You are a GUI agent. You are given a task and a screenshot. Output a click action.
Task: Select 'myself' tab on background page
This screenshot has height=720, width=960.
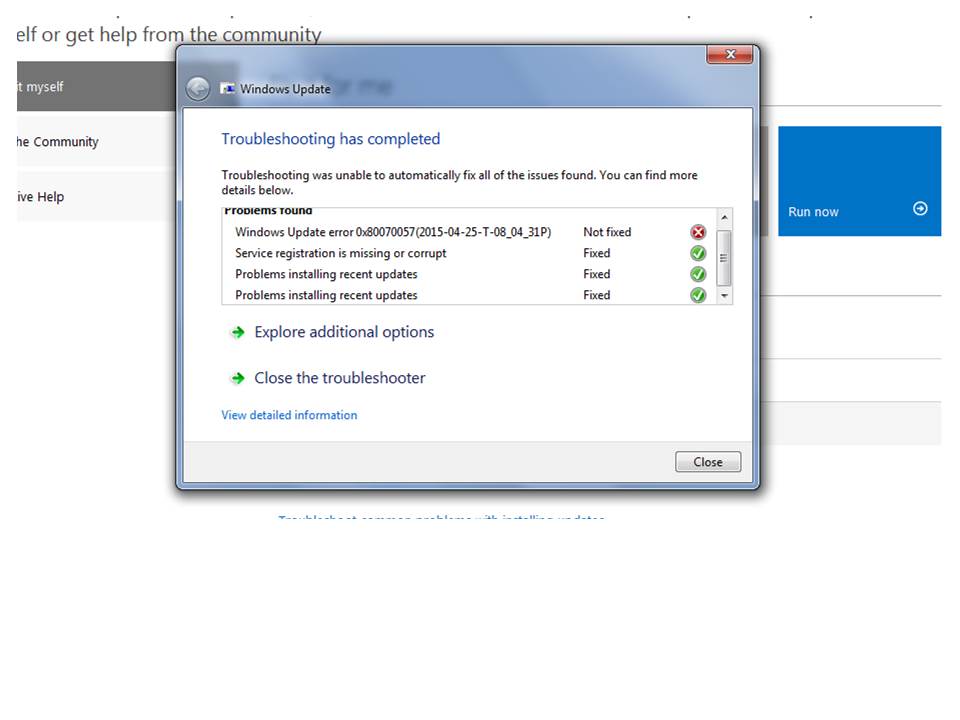96,86
